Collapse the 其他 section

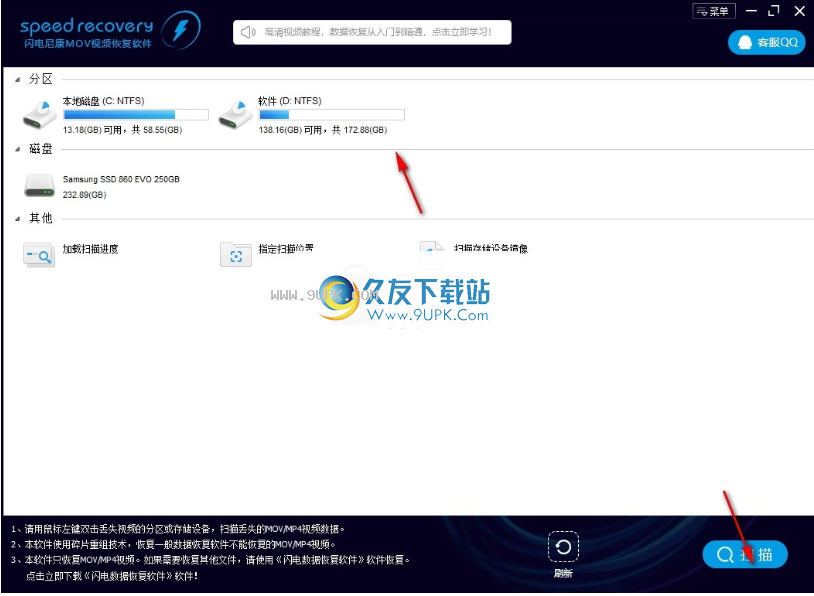point(18,219)
